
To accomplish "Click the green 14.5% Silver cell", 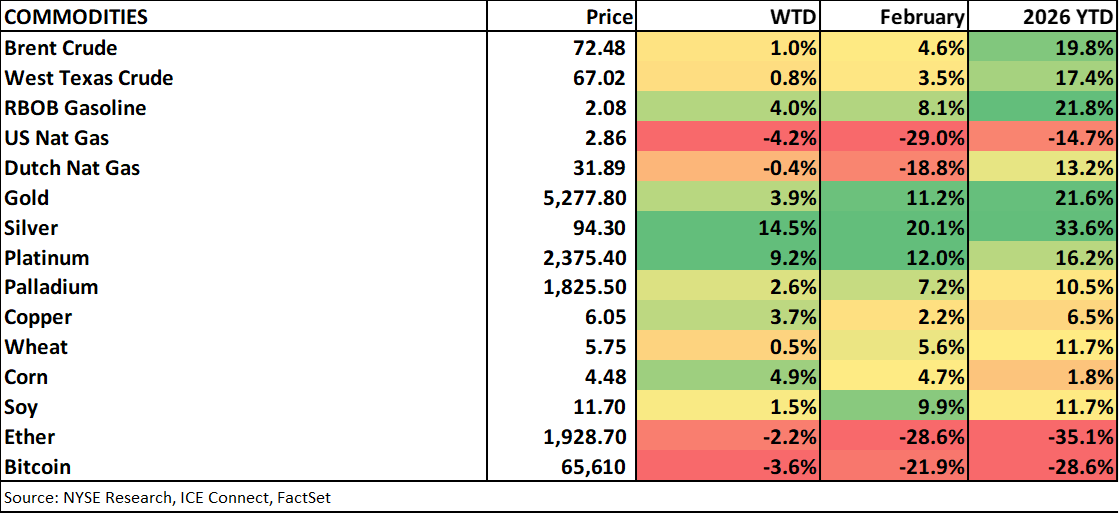I will click(x=729, y=228).
